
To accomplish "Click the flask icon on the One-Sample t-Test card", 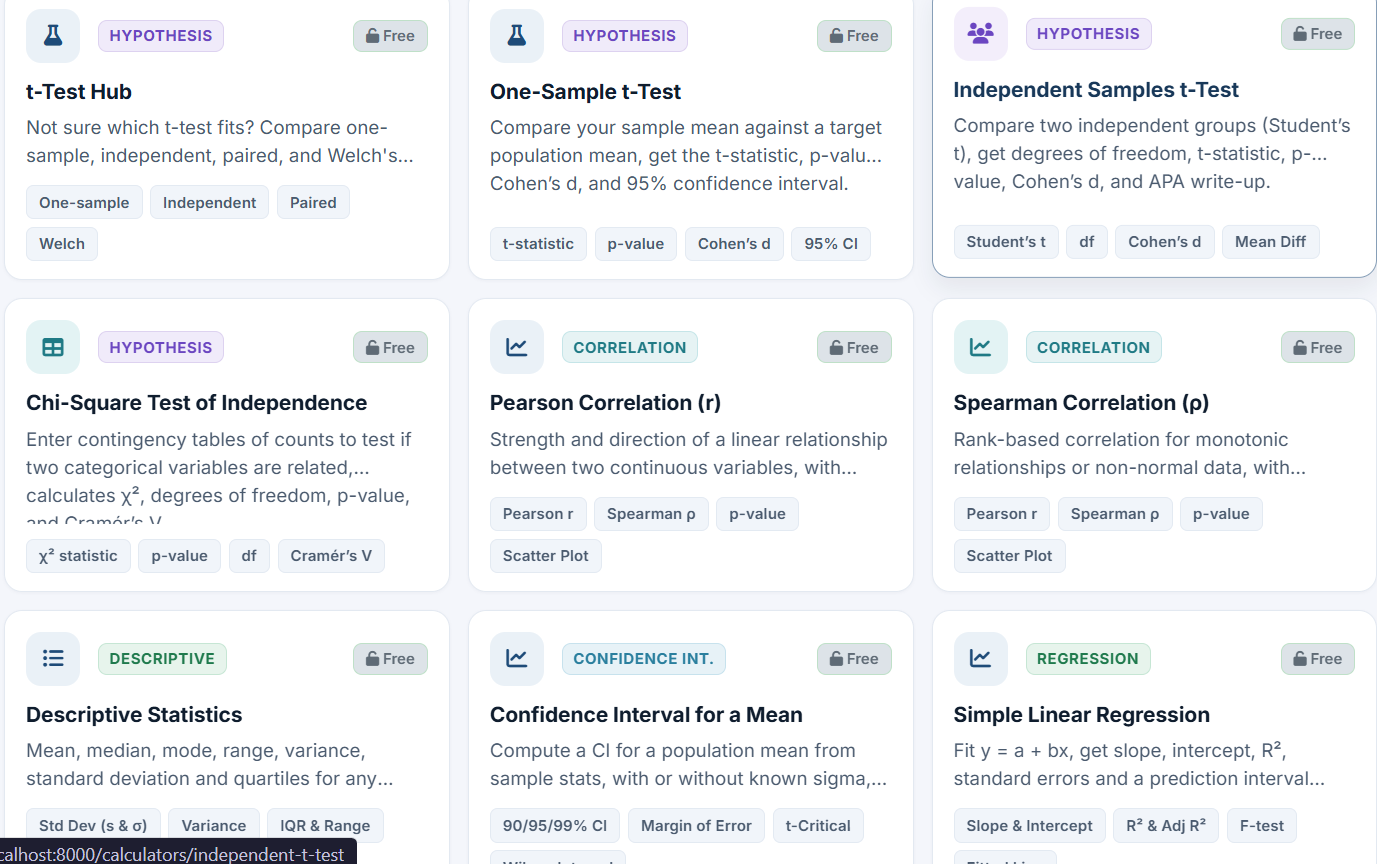I will (x=517, y=36).
